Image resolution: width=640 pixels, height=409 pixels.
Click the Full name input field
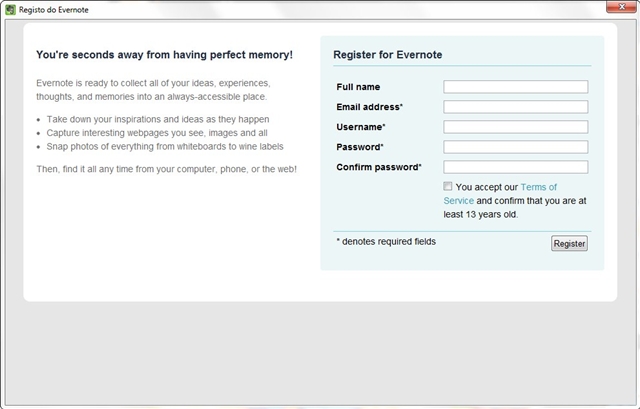coord(516,87)
